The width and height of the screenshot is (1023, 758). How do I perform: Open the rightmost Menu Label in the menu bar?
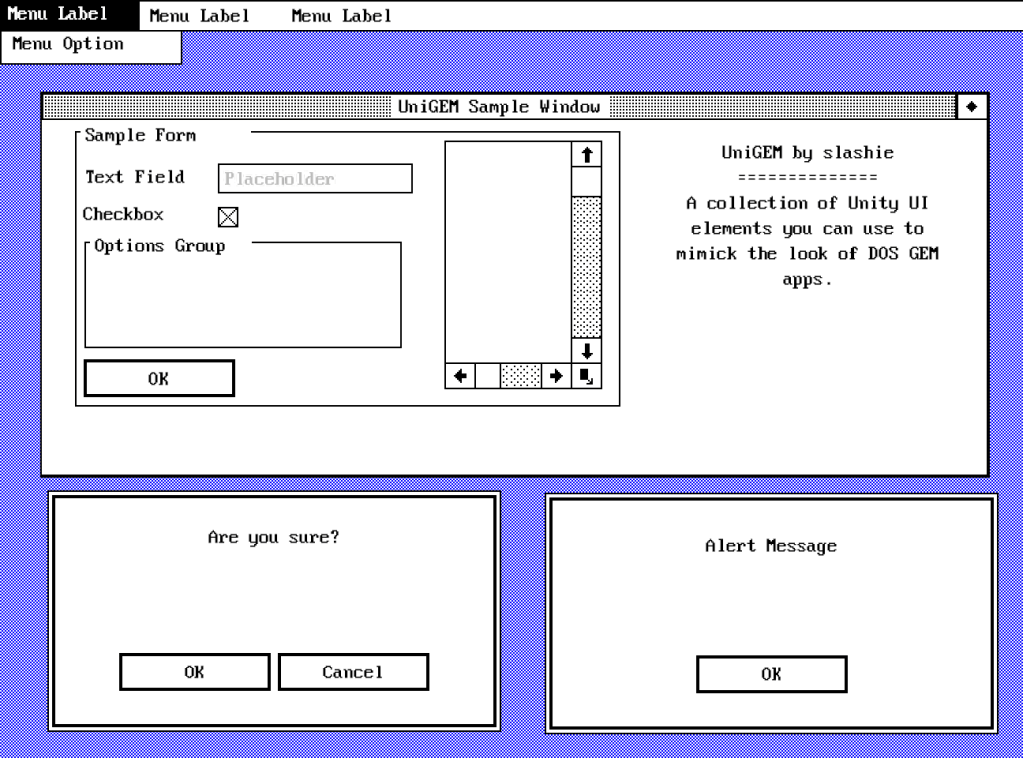pos(341,16)
